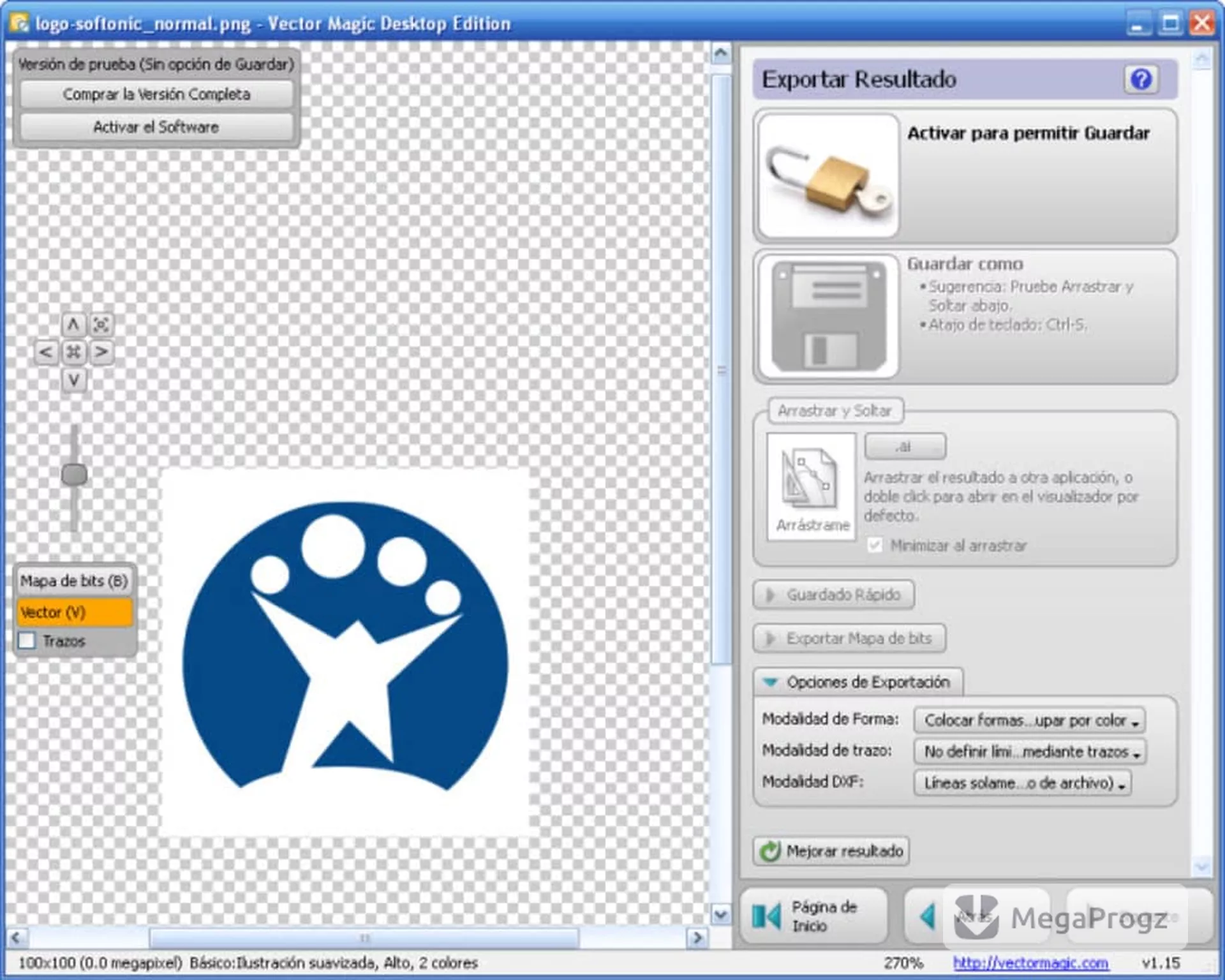Pan view right with the arrow button
This screenshot has height=980, width=1225.
pos(101,352)
